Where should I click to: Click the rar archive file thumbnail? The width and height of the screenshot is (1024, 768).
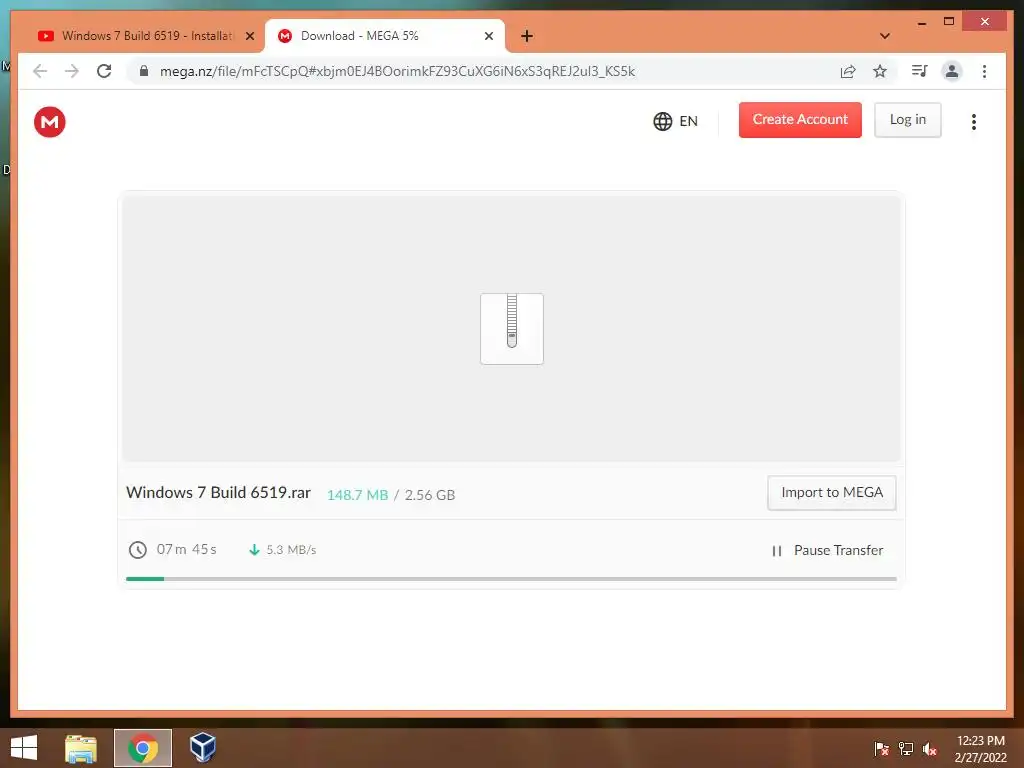(x=512, y=328)
